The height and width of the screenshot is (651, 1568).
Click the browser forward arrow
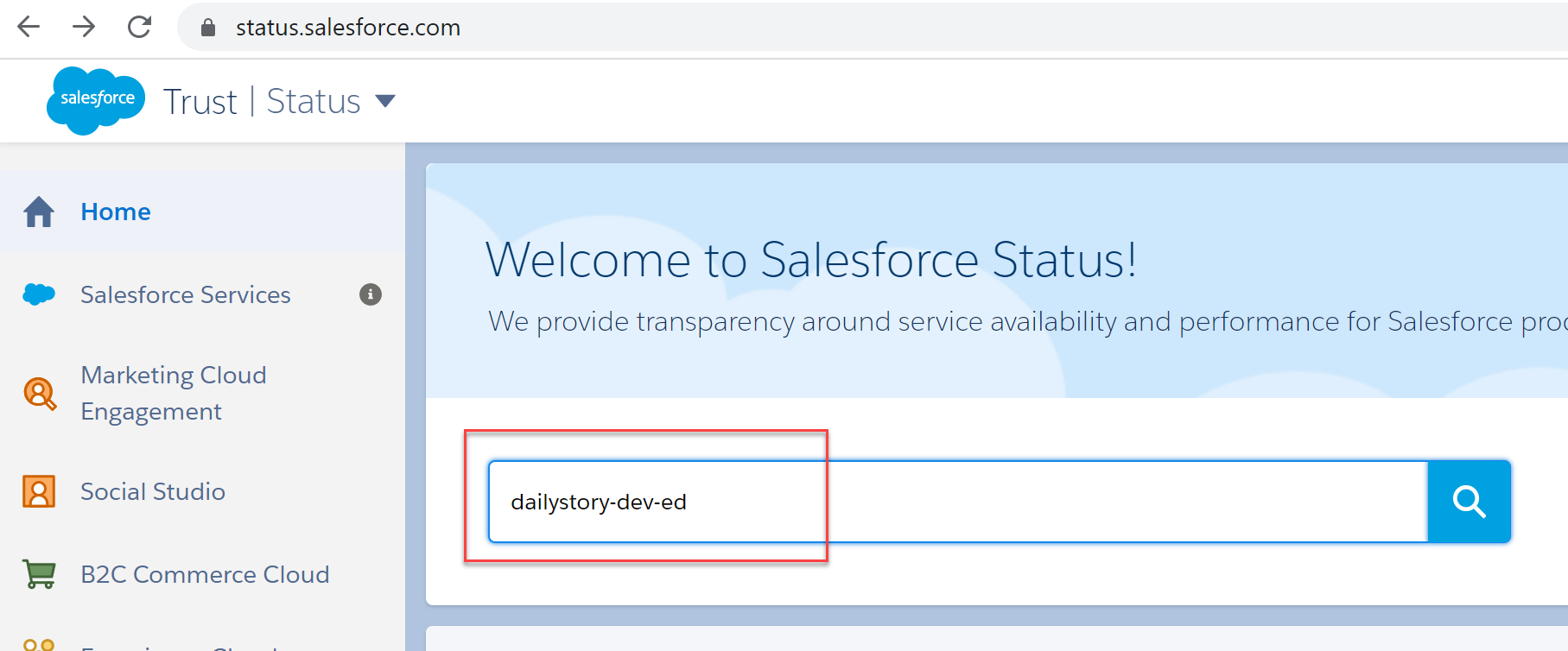tap(84, 27)
